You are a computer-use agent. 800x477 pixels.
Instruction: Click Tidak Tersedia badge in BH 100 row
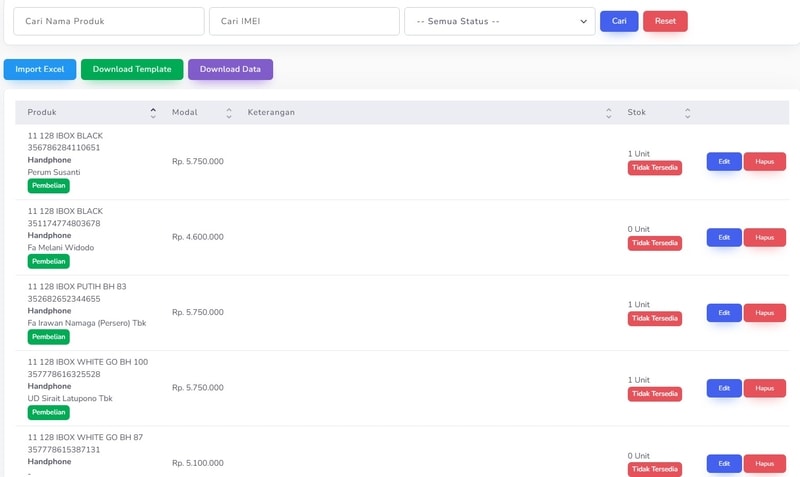(x=655, y=394)
